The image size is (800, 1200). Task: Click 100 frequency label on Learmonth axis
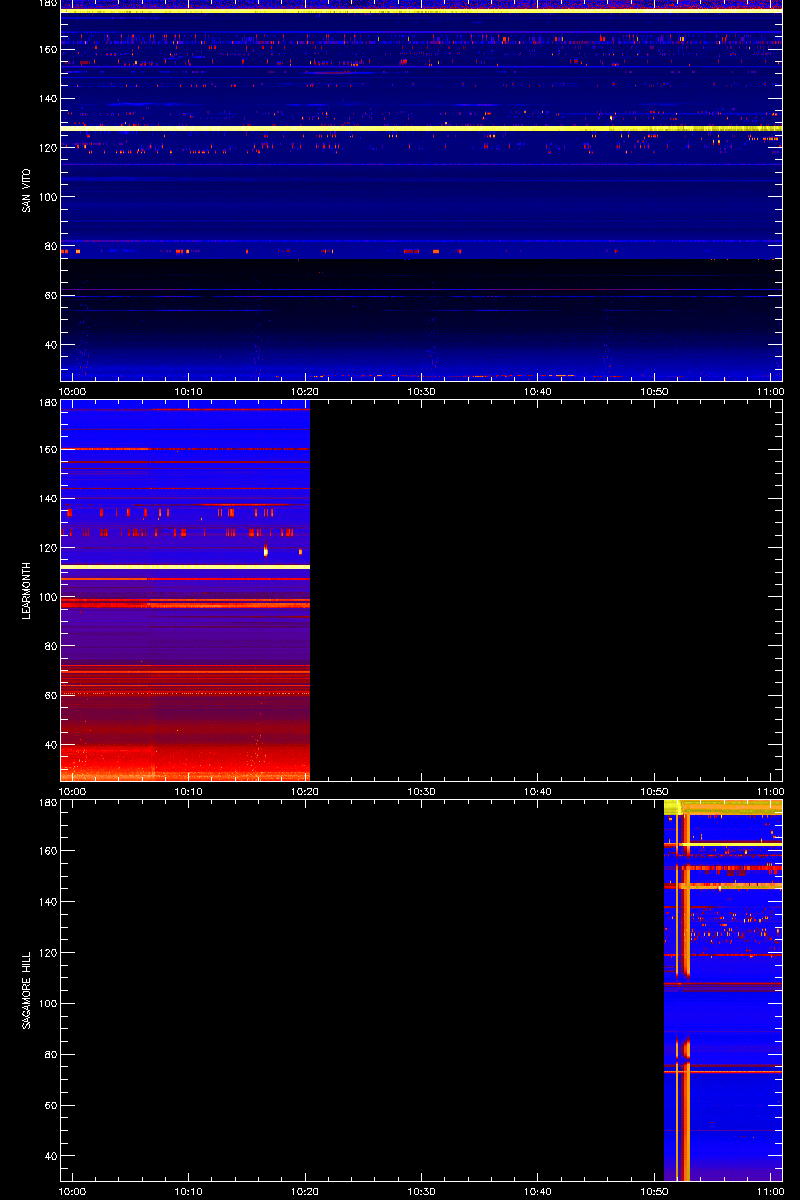(x=47, y=597)
